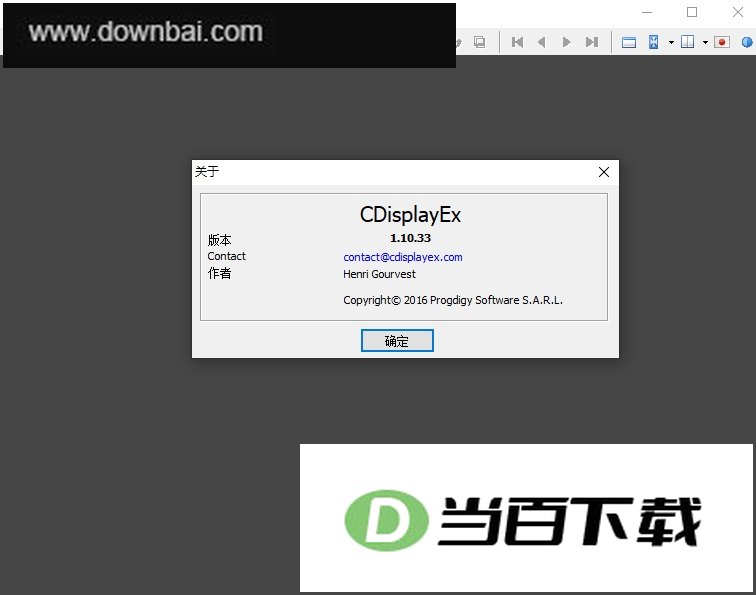
Task: Expand the fit mode dropdown arrow
Action: [x=671, y=42]
